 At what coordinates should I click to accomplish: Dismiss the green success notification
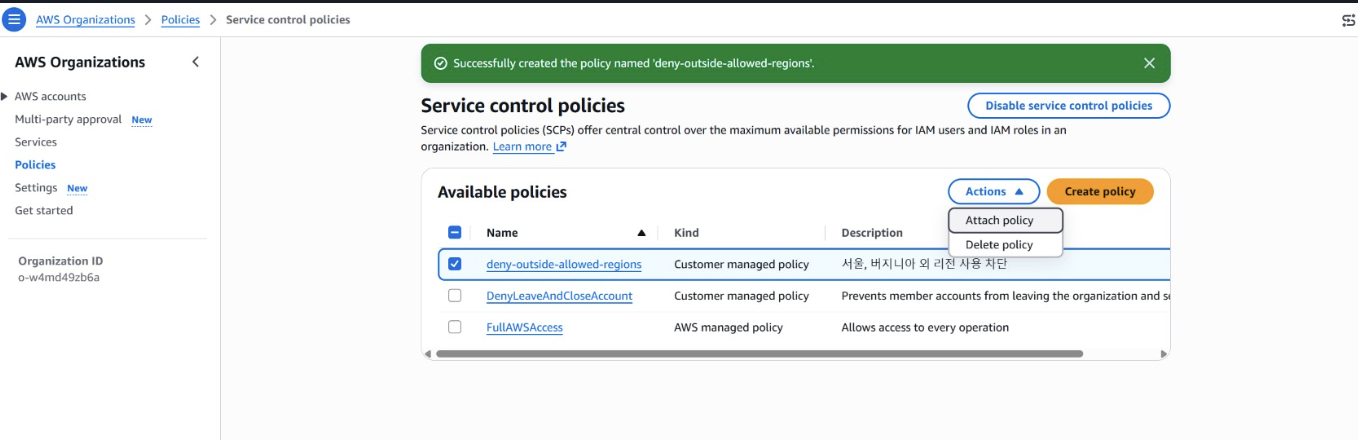click(1149, 63)
